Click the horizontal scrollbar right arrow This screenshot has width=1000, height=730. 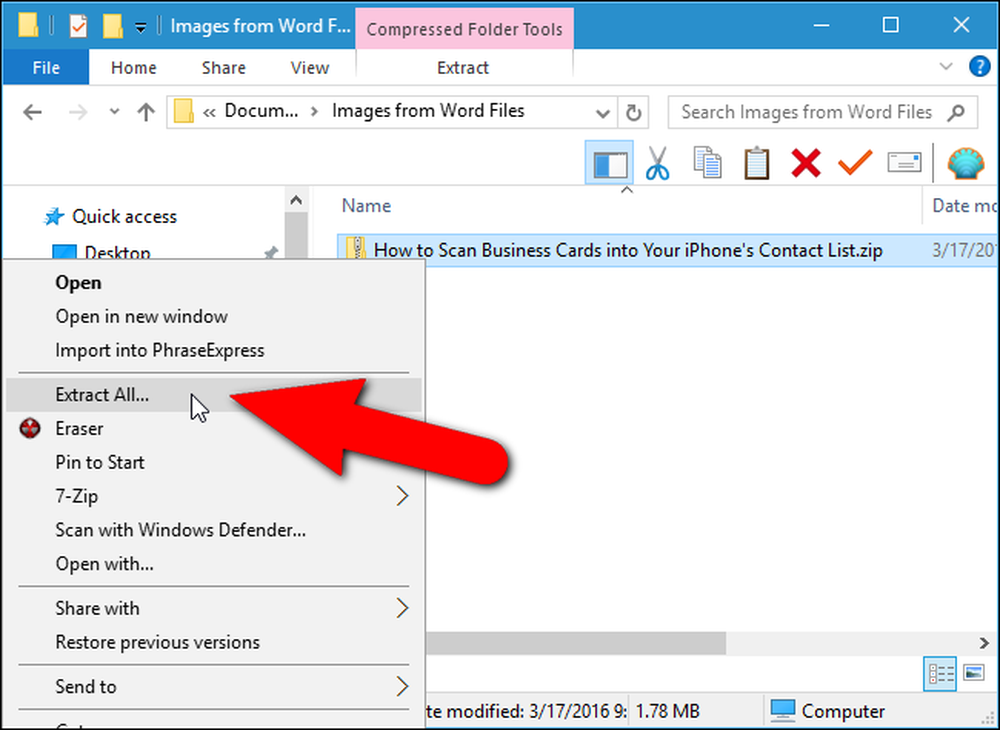984,643
